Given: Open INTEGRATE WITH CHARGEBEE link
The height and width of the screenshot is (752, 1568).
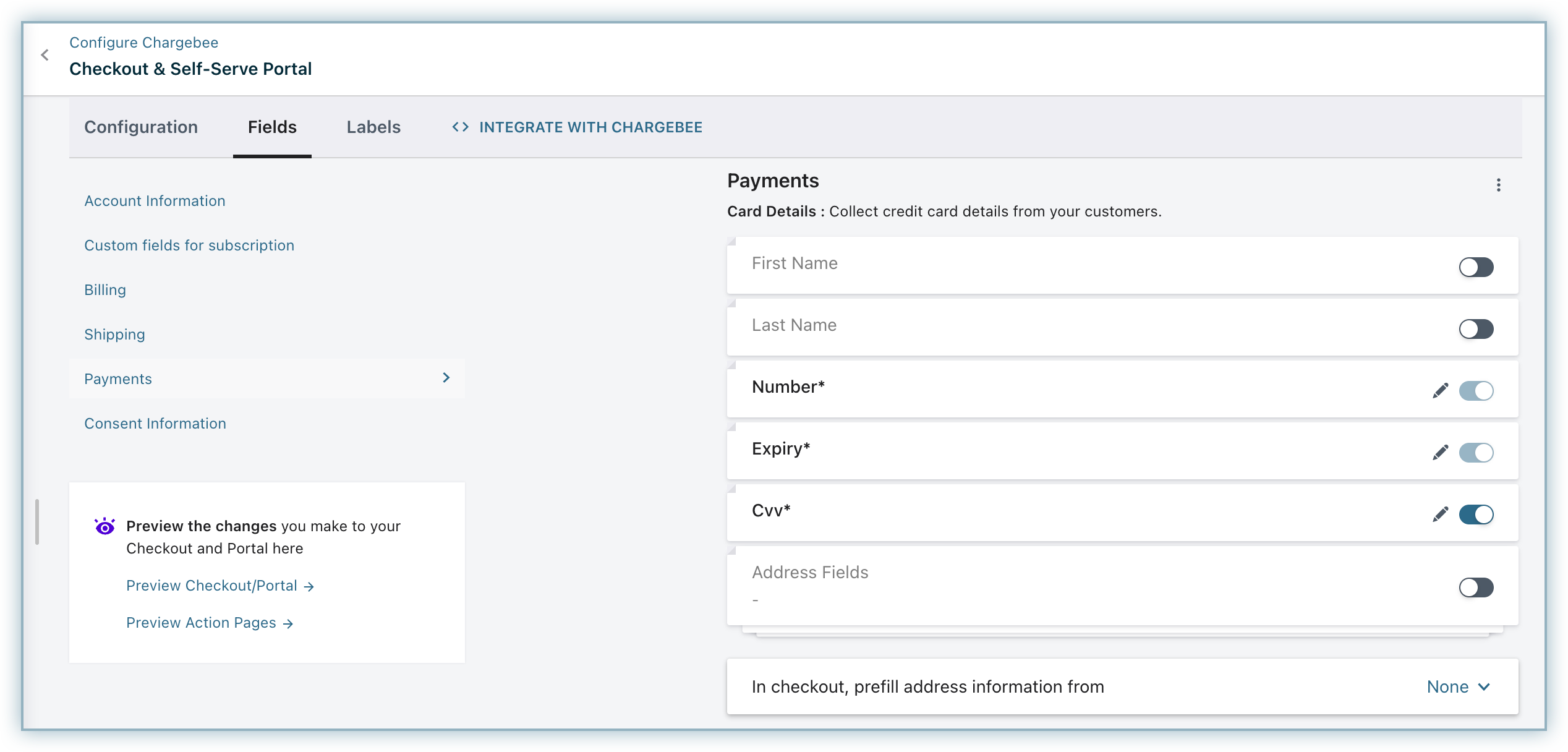Looking at the screenshot, I should tap(590, 127).
